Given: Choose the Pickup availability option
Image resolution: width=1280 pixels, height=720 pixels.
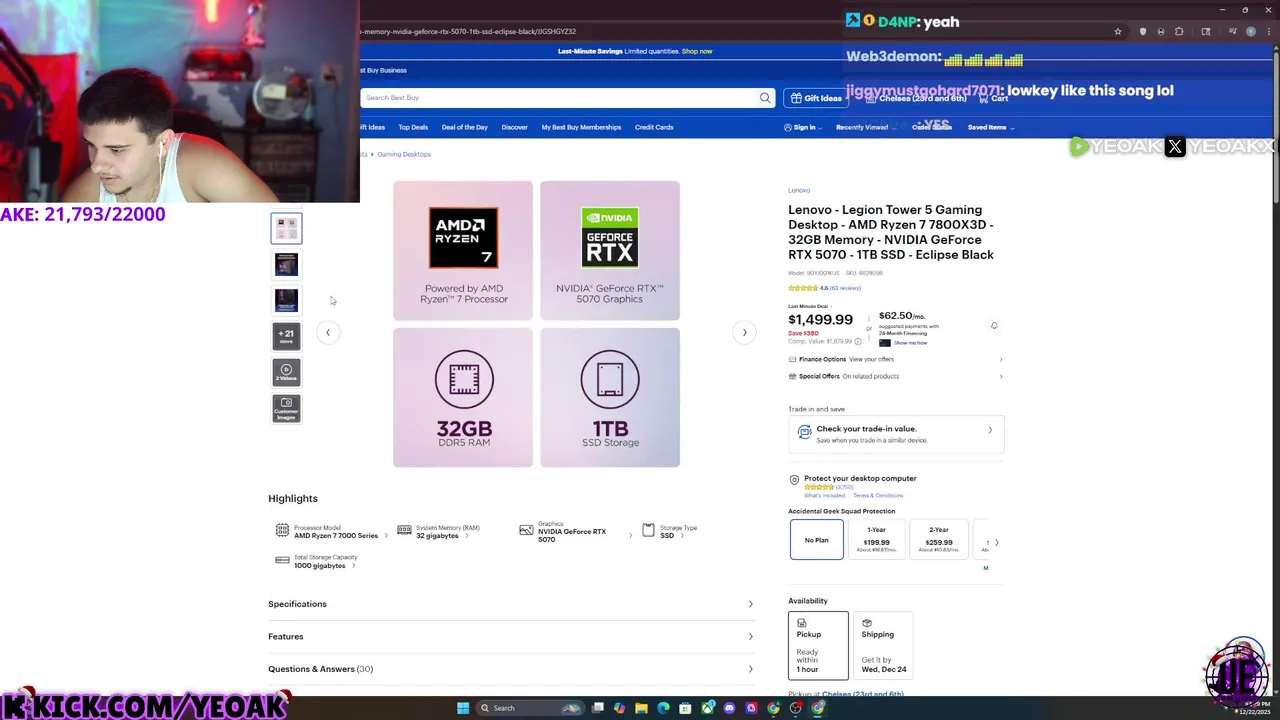Looking at the screenshot, I should (x=818, y=645).
